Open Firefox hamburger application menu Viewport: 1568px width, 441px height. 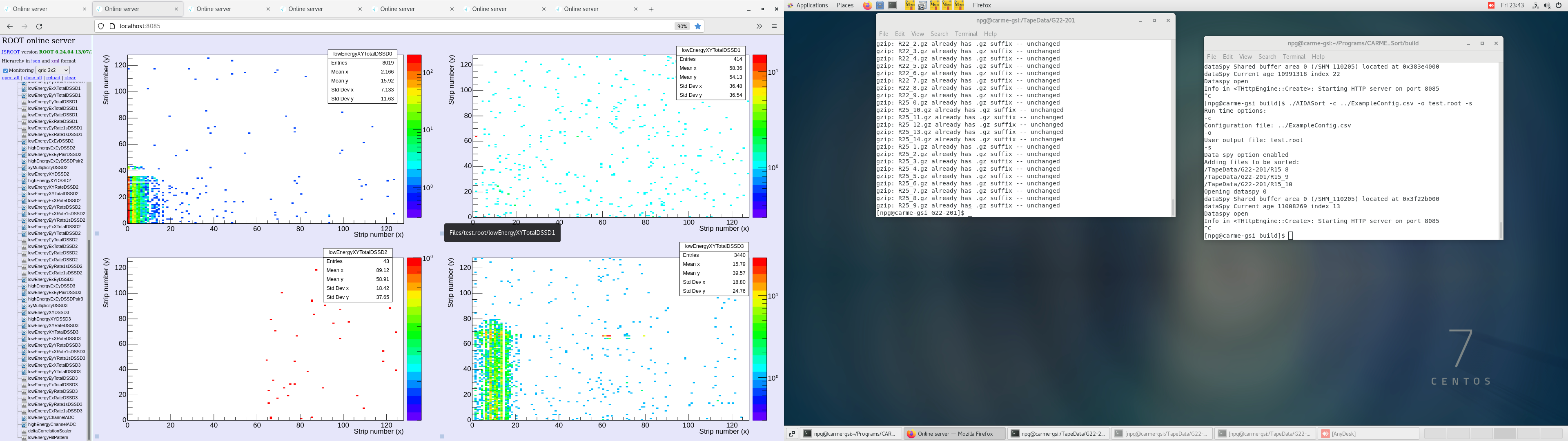tap(774, 26)
